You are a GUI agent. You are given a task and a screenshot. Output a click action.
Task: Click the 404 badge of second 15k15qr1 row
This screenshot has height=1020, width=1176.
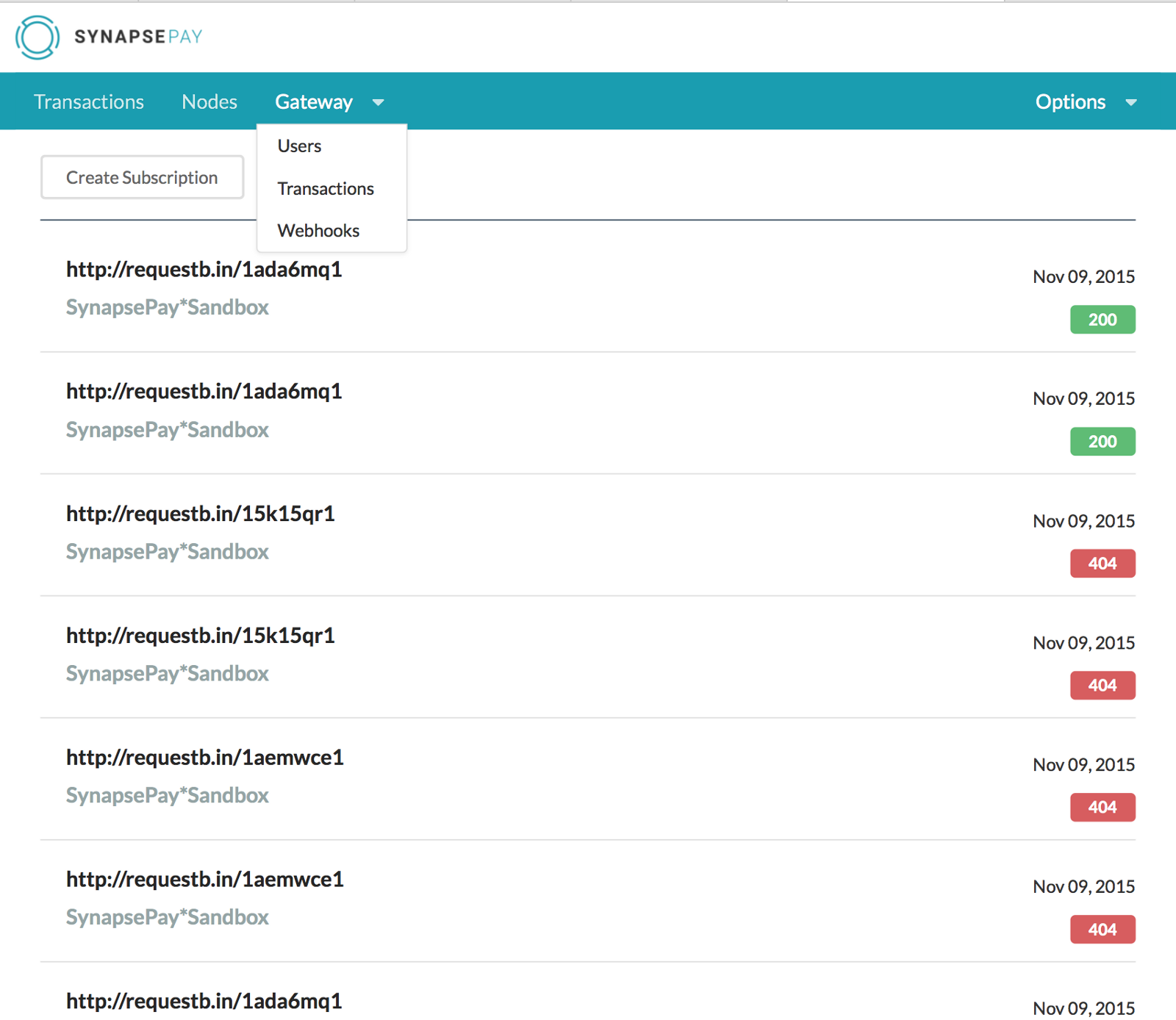[x=1102, y=685]
